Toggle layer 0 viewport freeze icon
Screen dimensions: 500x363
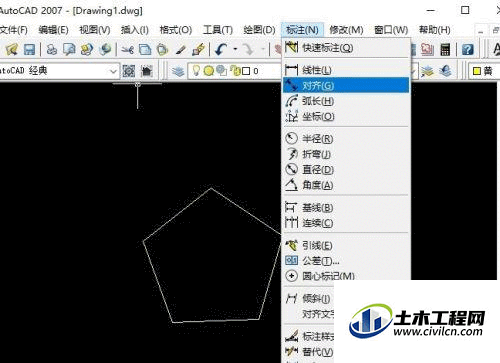coord(221,70)
